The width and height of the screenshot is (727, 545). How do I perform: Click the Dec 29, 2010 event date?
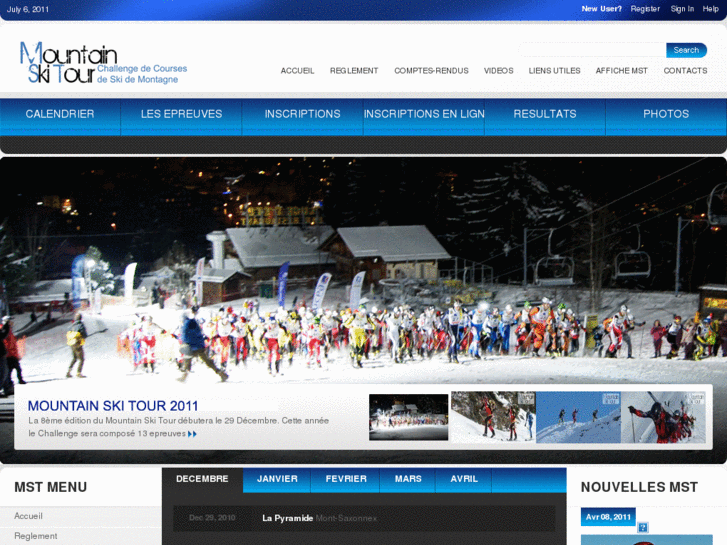tap(212, 518)
